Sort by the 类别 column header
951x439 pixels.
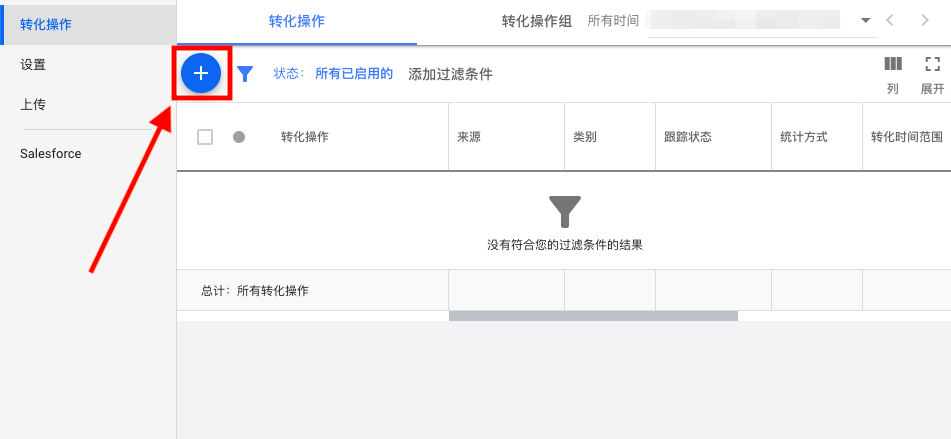(585, 137)
